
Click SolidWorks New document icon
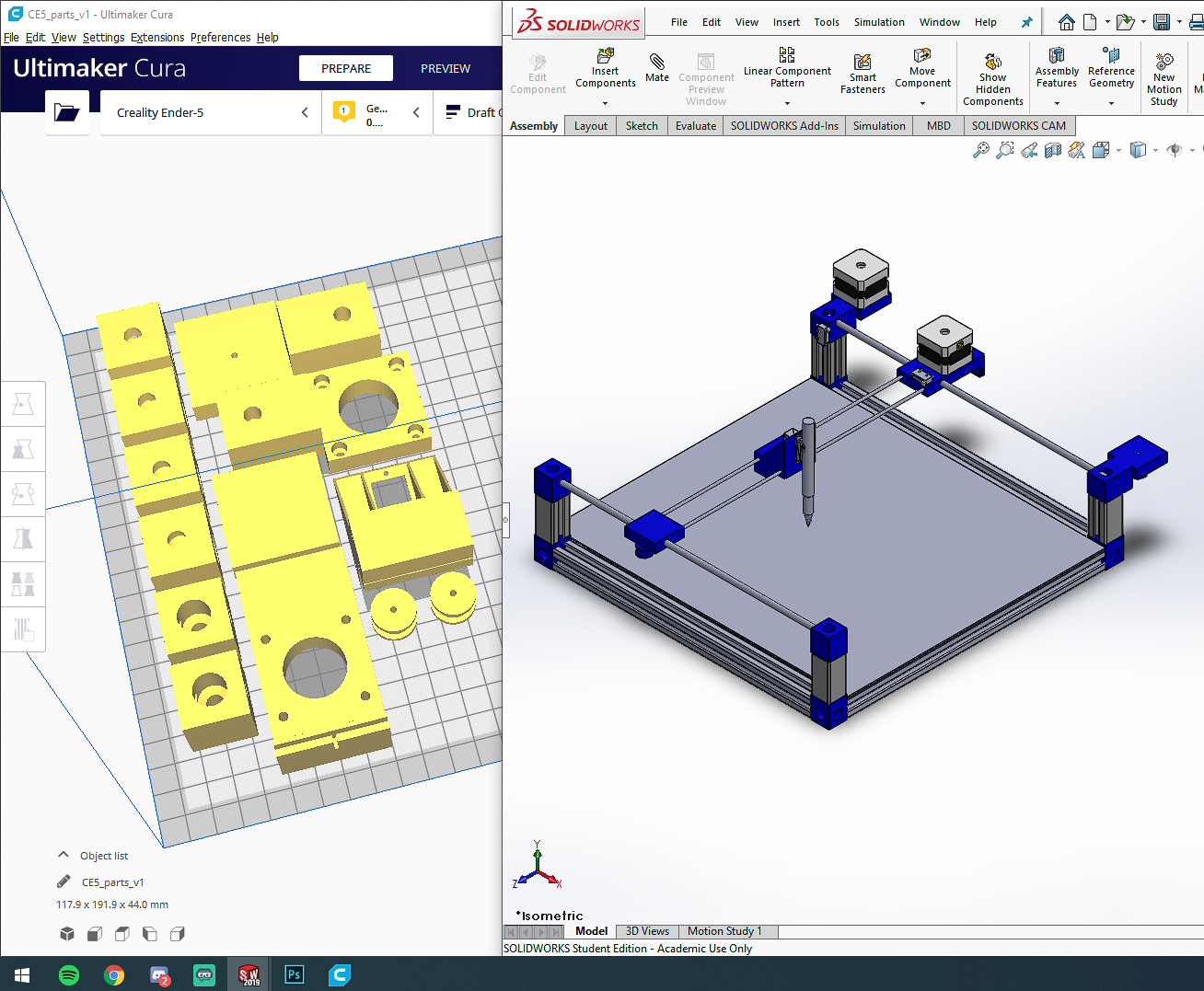pos(1090,22)
